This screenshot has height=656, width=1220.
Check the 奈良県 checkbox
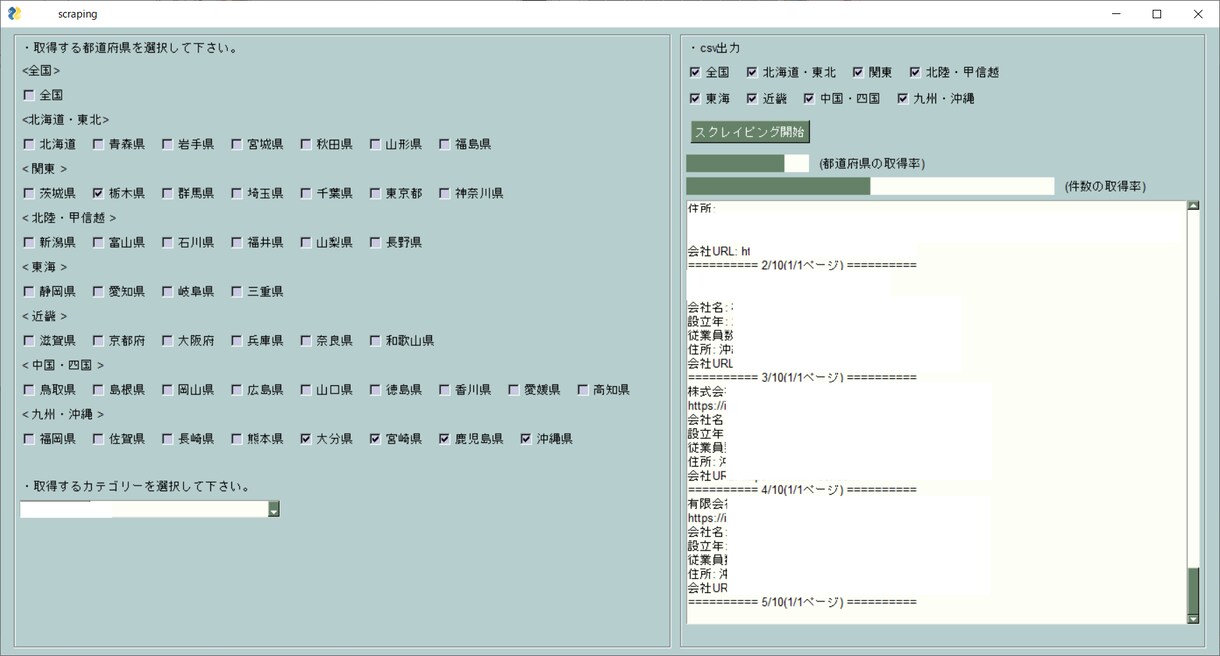(x=306, y=340)
